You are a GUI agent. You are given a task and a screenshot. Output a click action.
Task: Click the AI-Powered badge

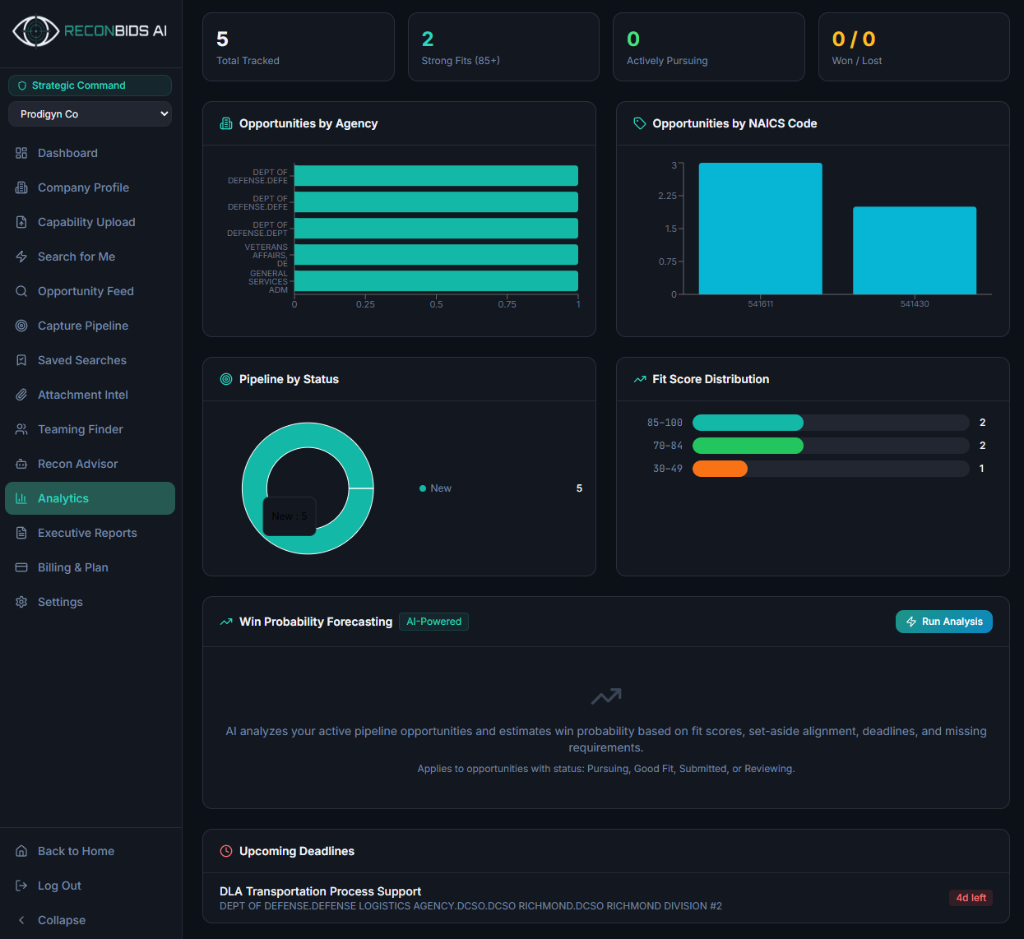(x=434, y=622)
